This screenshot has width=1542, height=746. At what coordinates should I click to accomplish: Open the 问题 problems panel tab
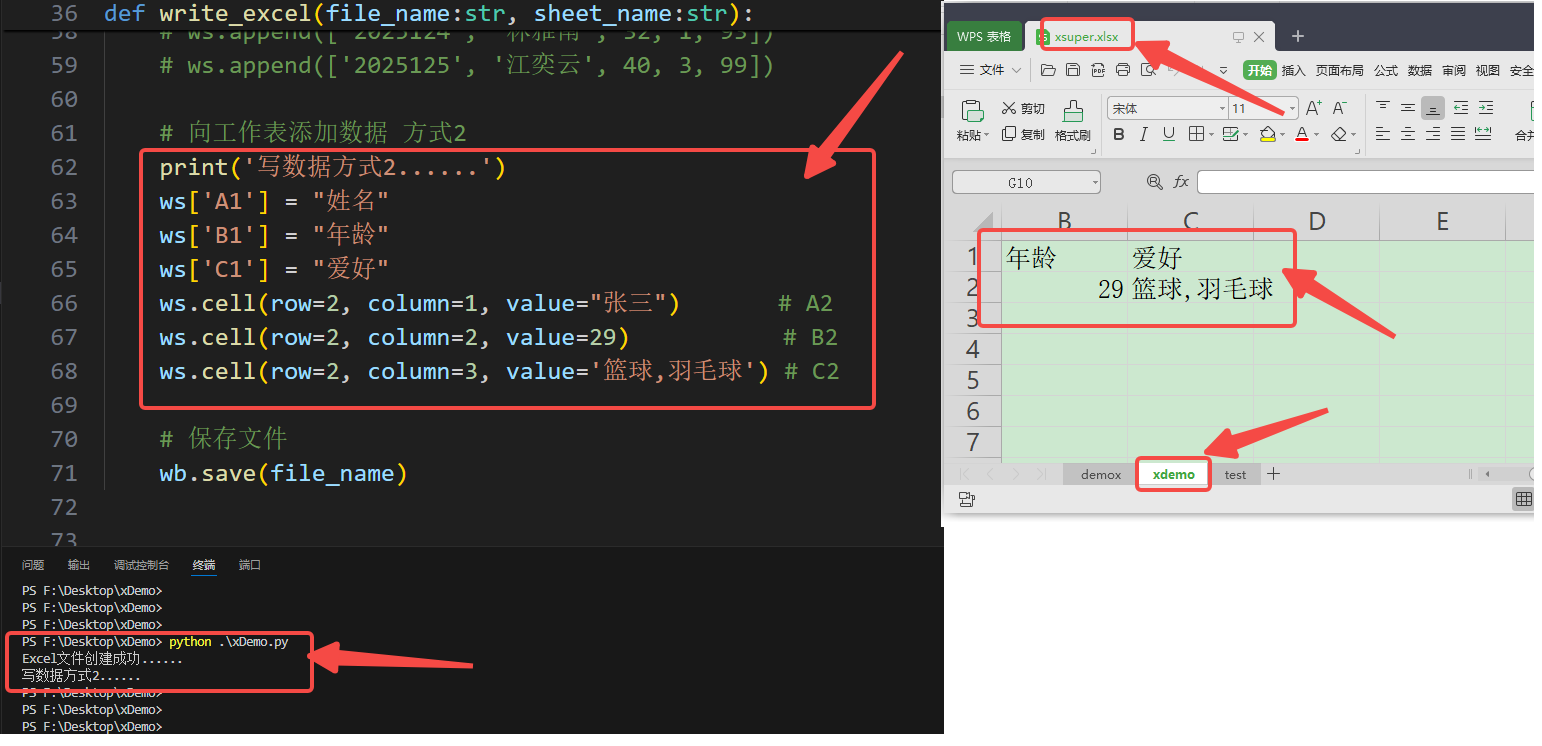33,565
